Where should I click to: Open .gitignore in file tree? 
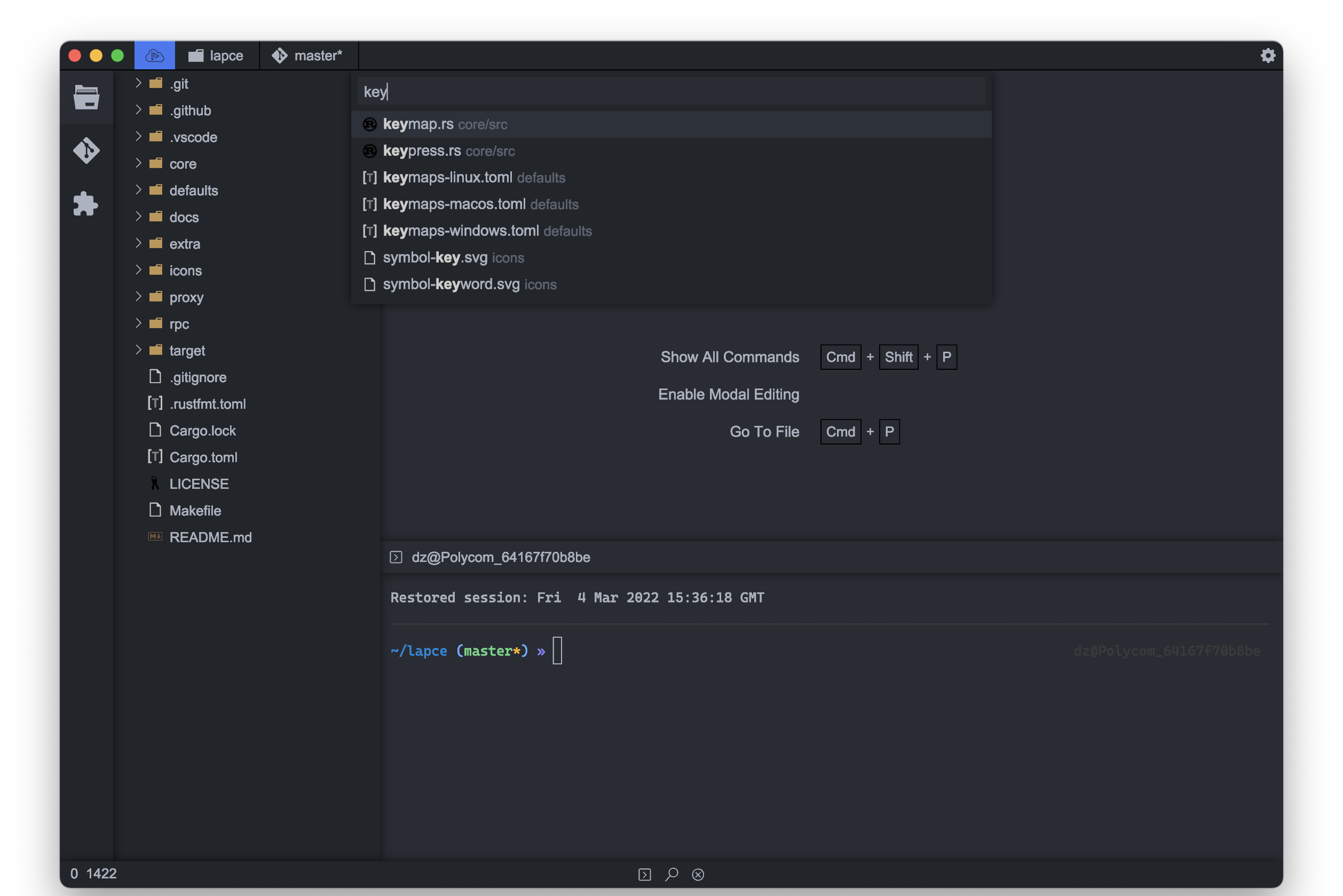197,377
